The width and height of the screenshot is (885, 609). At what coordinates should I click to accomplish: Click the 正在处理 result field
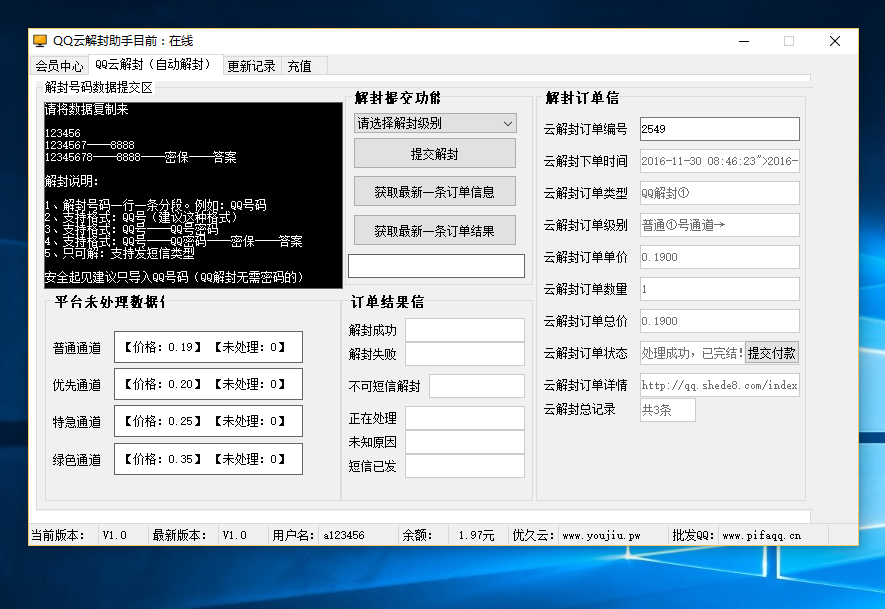(x=465, y=418)
